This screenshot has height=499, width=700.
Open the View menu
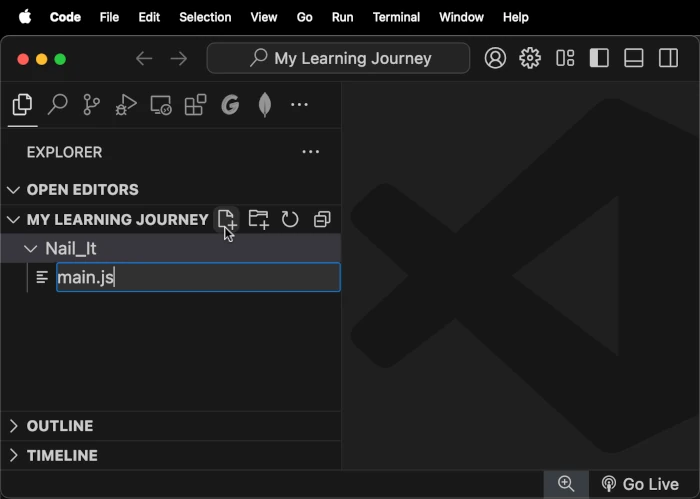point(264,17)
